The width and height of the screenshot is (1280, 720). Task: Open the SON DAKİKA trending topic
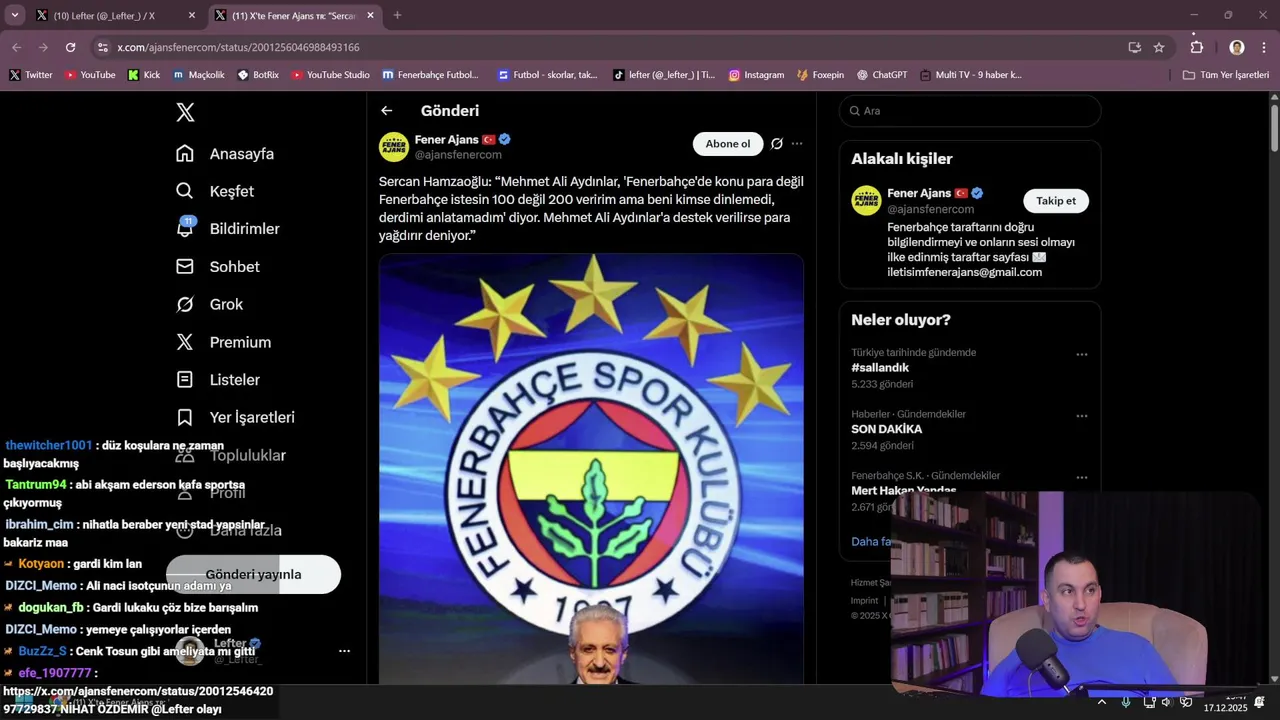click(886, 429)
